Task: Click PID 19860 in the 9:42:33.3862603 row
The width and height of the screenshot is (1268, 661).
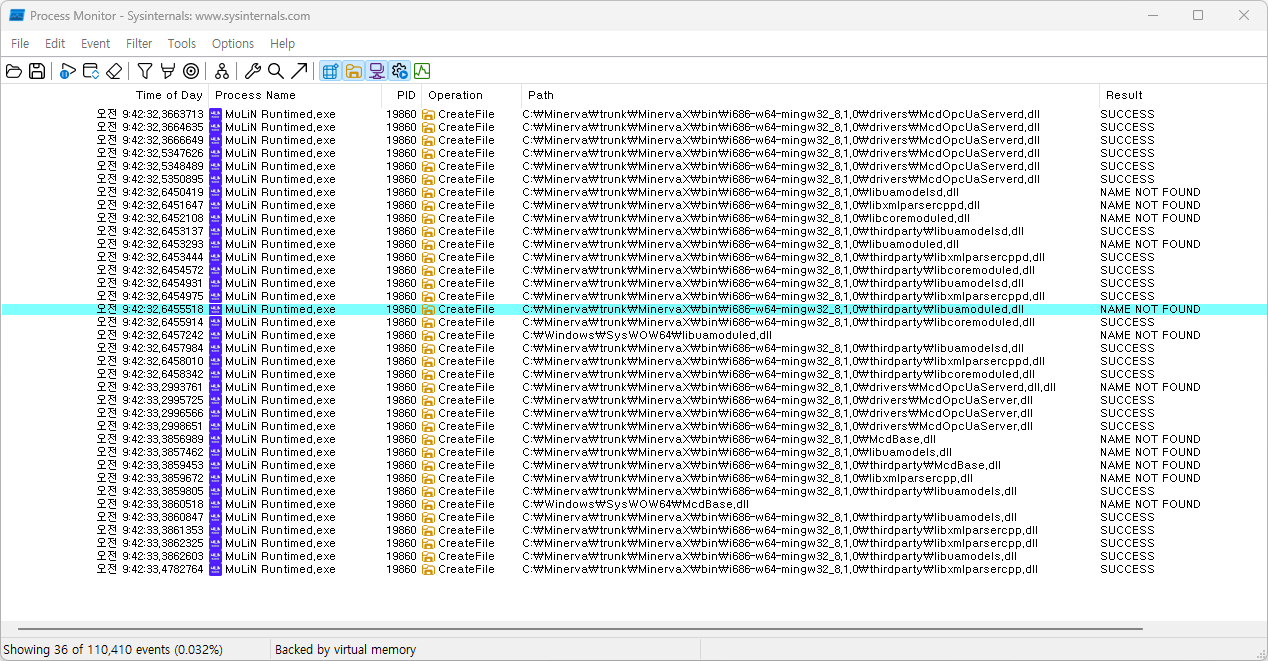Action: [x=401, y=556]
